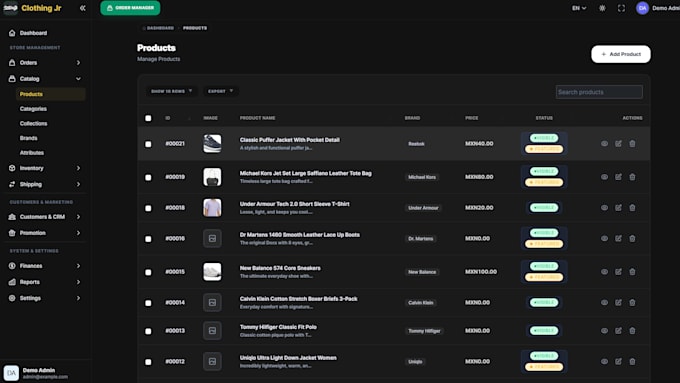Edit Tommy Hilfiger Classic Fit Polo

click(618, 331)
